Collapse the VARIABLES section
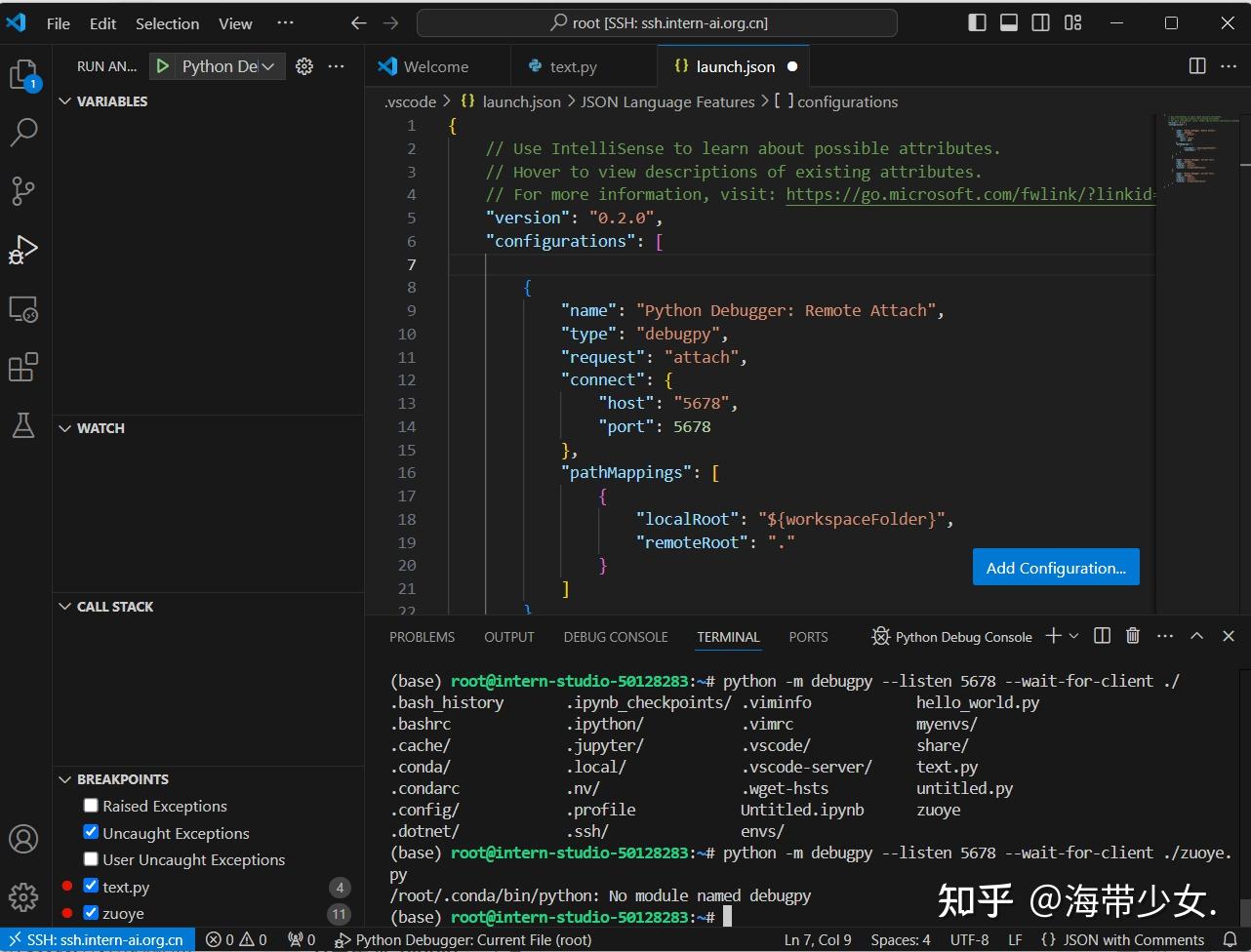Viewport: 1251px width, 952px height. pyautogui.click(x=103, y=101)
